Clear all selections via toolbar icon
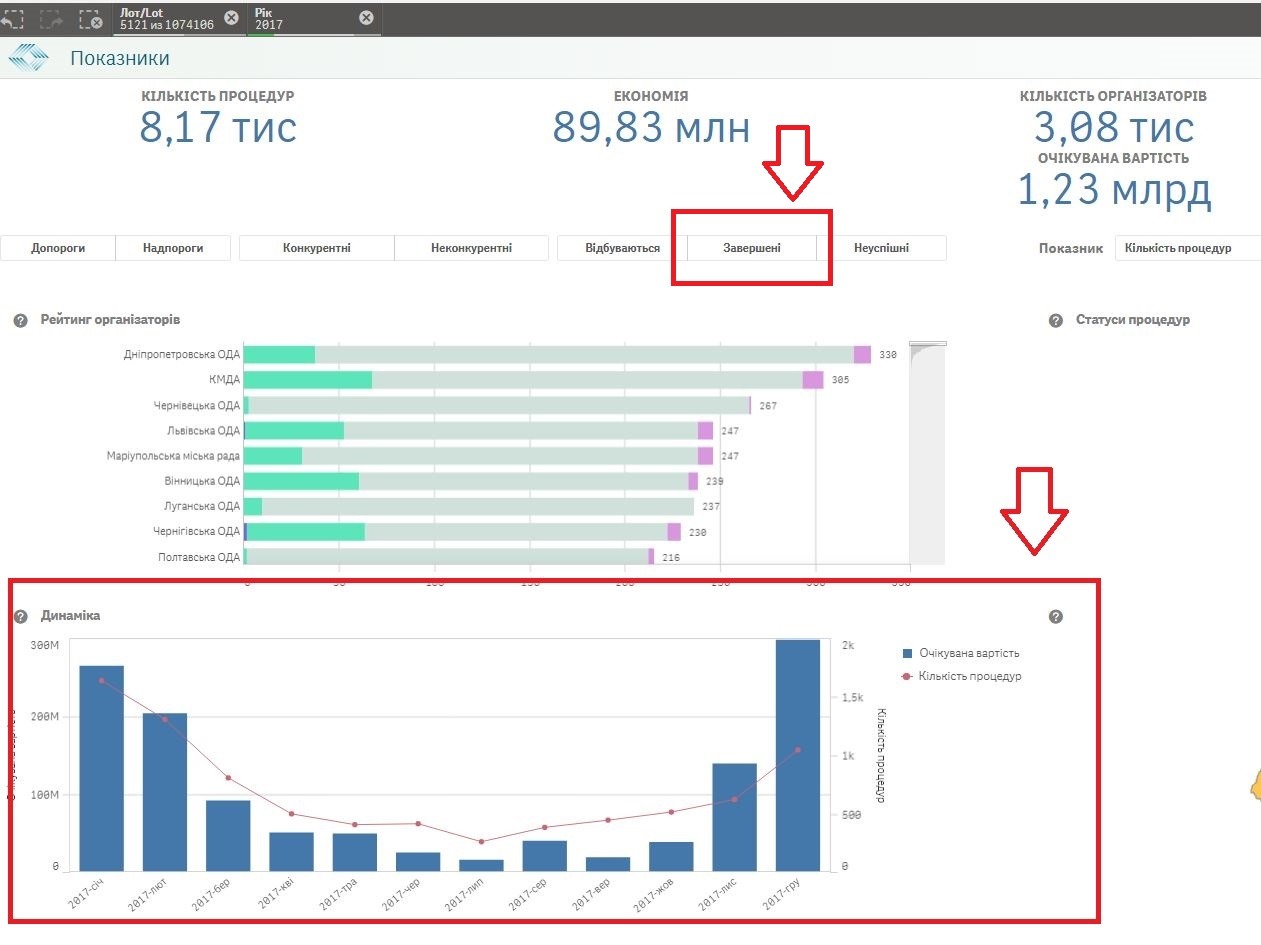The width and height of the screenshot is (1261, 945). pyautogui.click(x=90, y=18)
